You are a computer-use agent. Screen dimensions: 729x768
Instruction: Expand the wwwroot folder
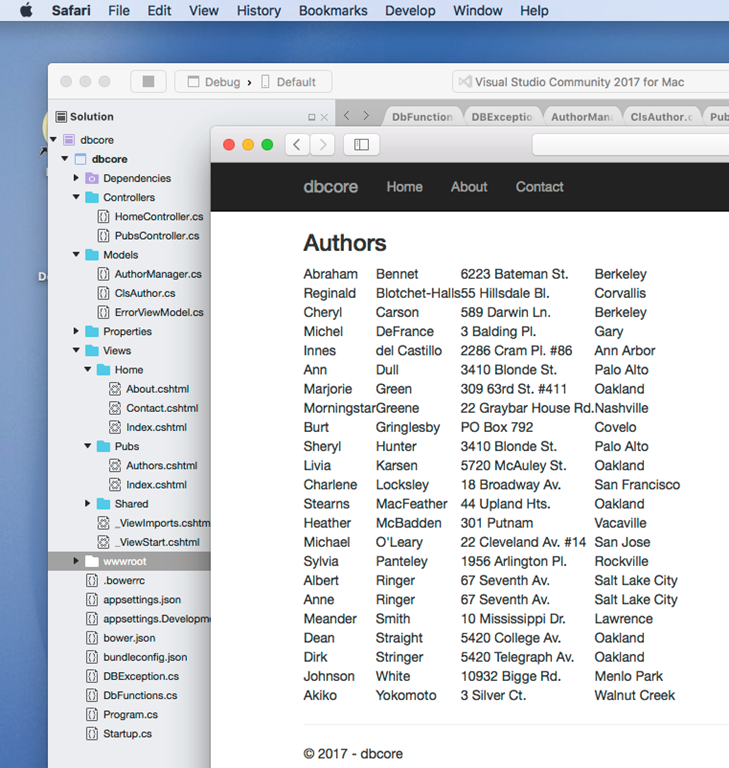click(x=76, y=562)
